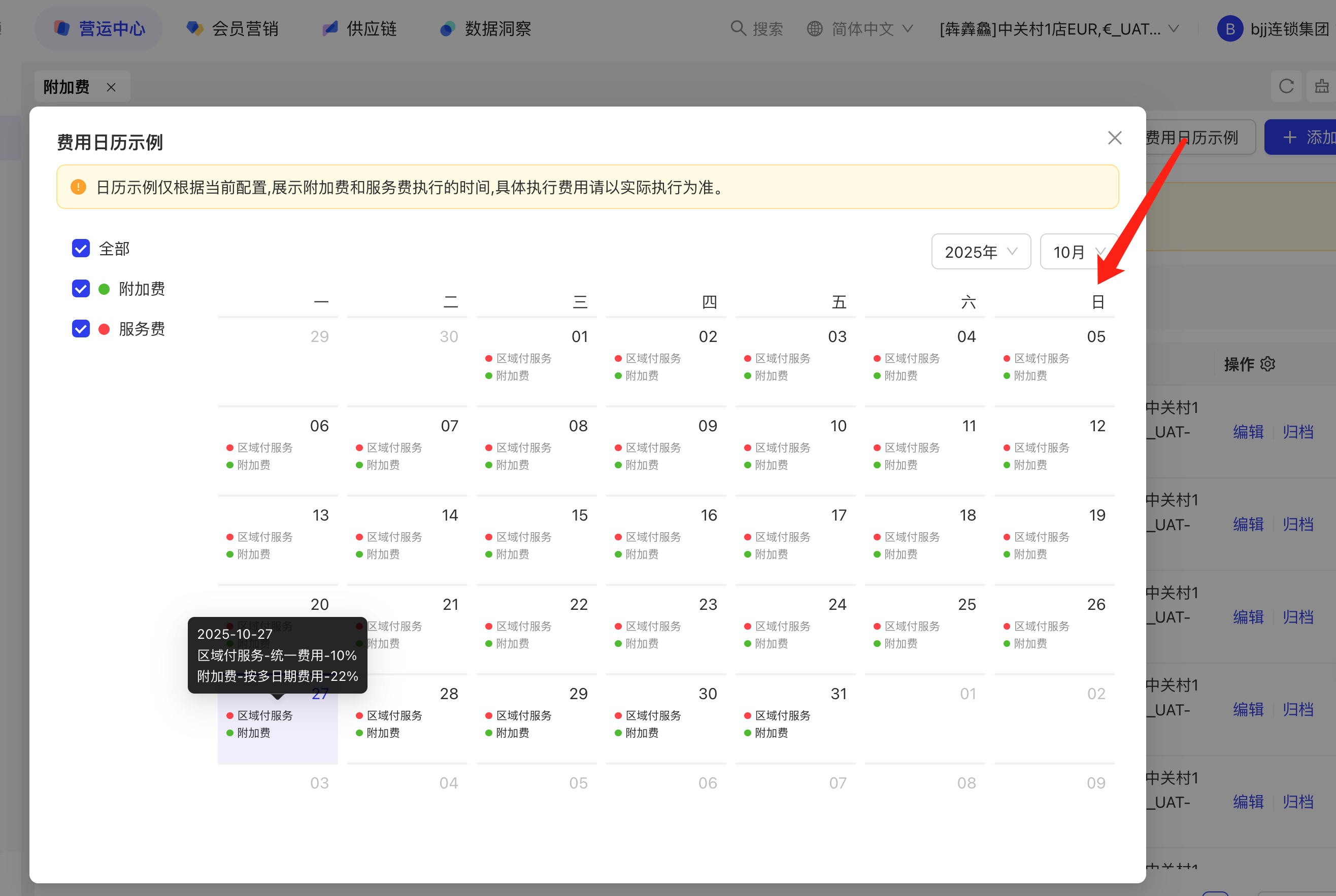Click the search magnifier icon
Viewport: 1336px width, 896px height.
tap(738, 28)
